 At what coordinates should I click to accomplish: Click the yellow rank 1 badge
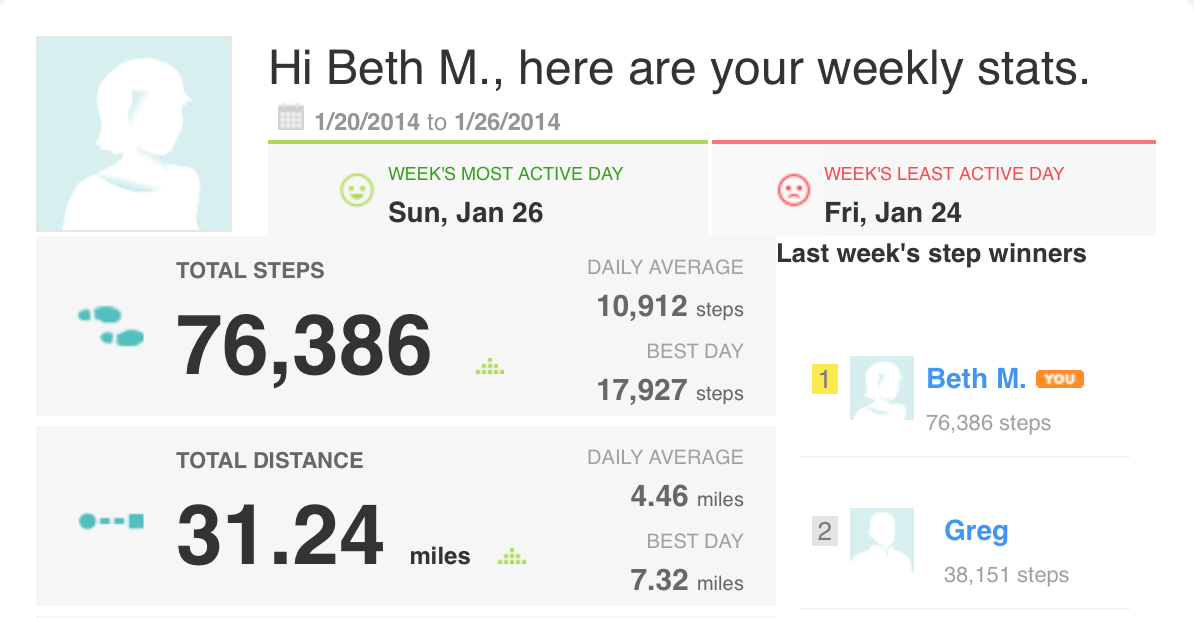pos(824,379)
